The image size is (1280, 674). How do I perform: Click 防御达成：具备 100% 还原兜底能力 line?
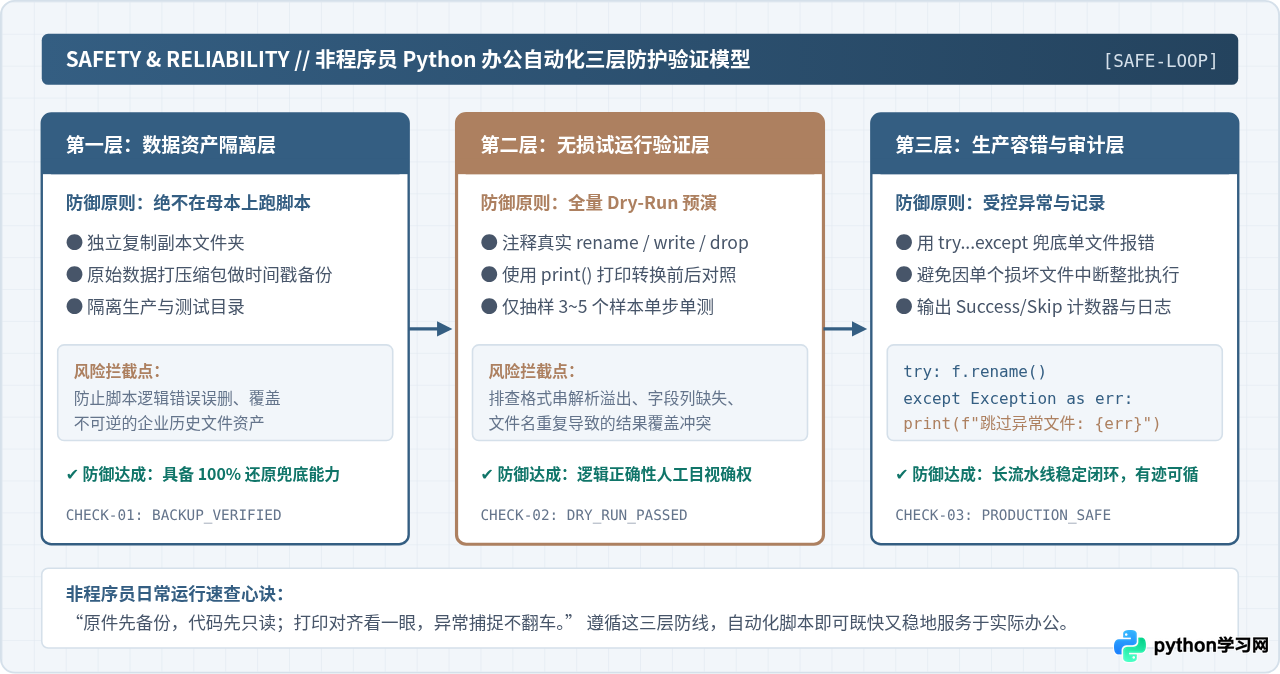pos(204,474)
